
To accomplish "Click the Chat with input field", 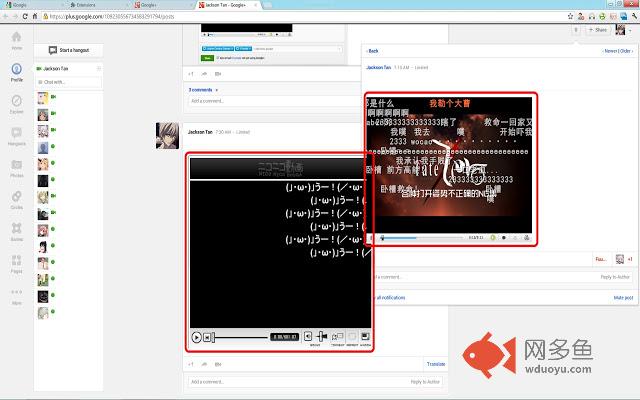I will [x=68, y=82].
